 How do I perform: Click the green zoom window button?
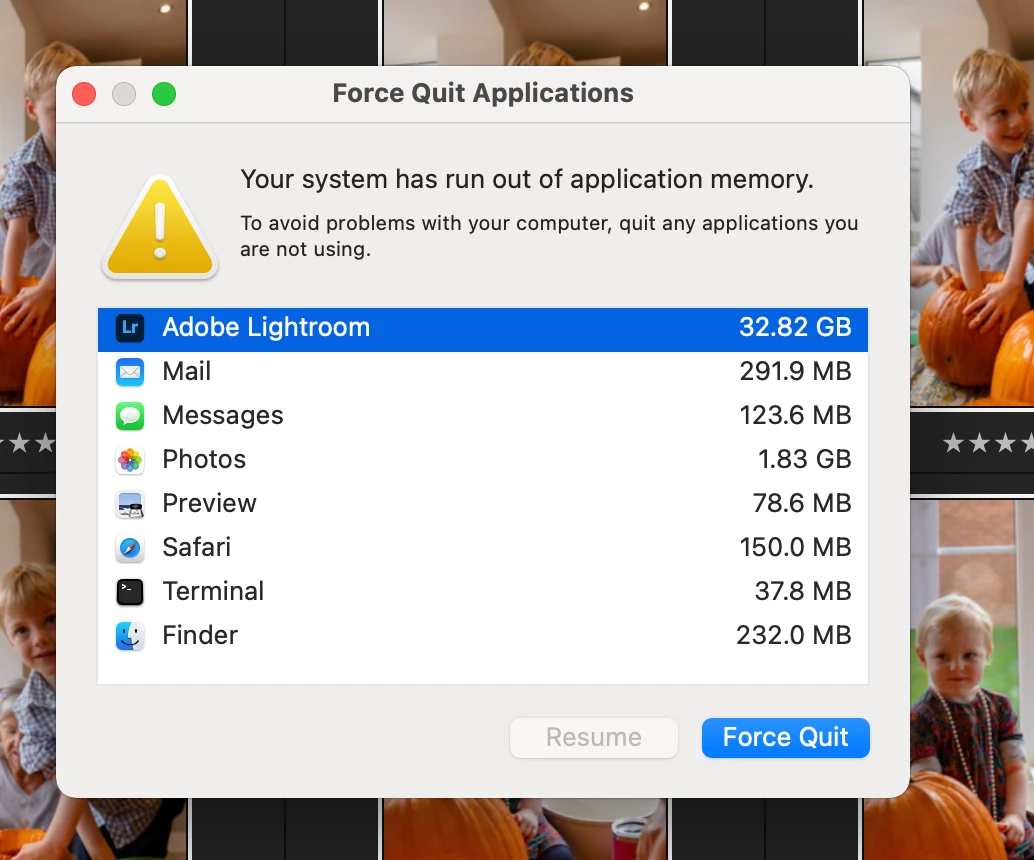(x=164, y=94)
